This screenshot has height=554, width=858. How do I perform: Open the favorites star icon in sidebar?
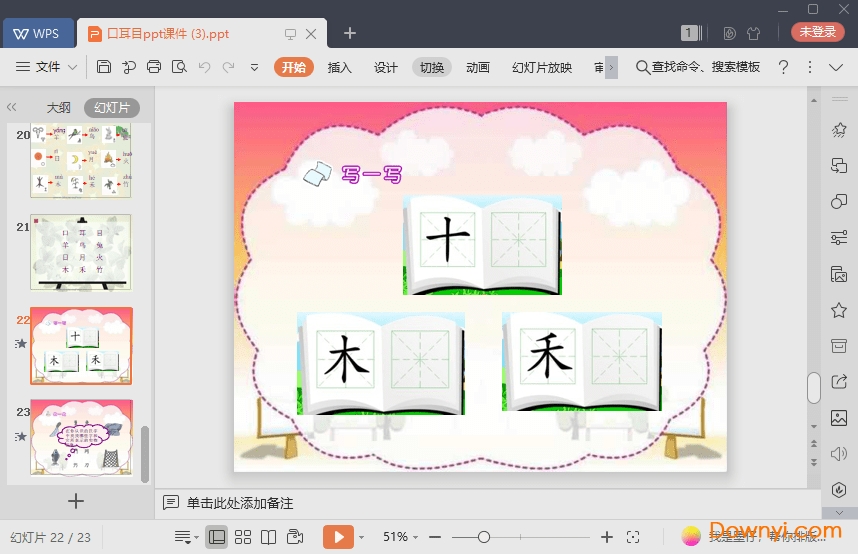(839, 310)
